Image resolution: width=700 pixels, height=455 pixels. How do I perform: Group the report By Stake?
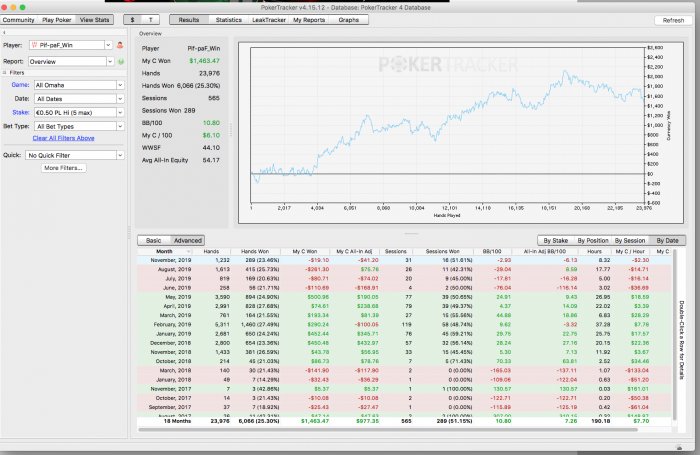pos(555,241)
